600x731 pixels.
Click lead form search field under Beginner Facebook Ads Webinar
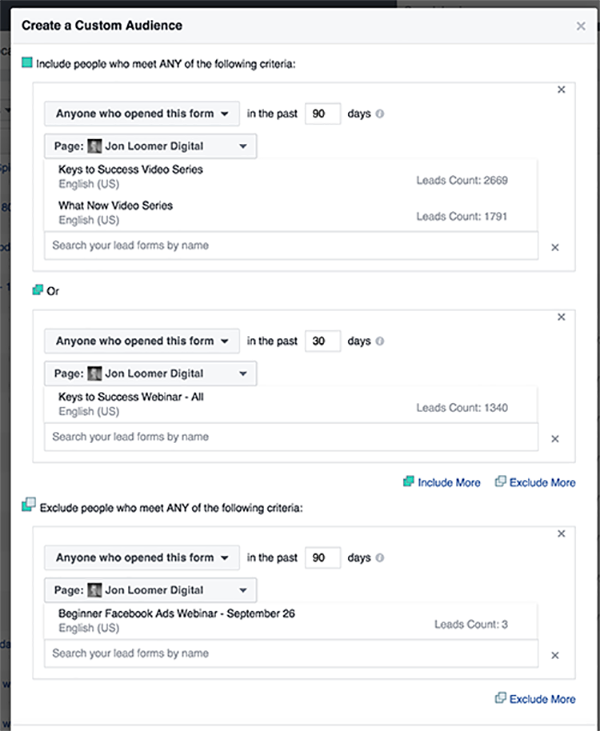[291, 654]
